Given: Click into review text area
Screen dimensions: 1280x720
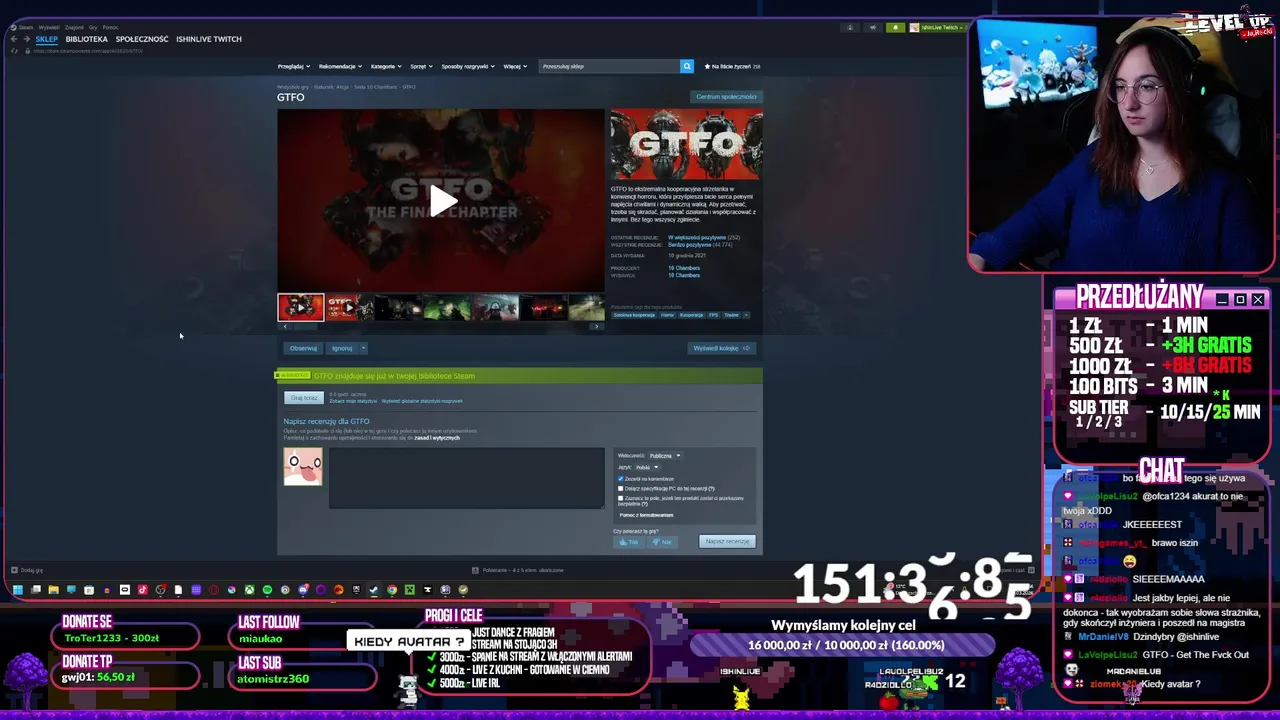Looking at the screenshot, I should tap(466, 479).
